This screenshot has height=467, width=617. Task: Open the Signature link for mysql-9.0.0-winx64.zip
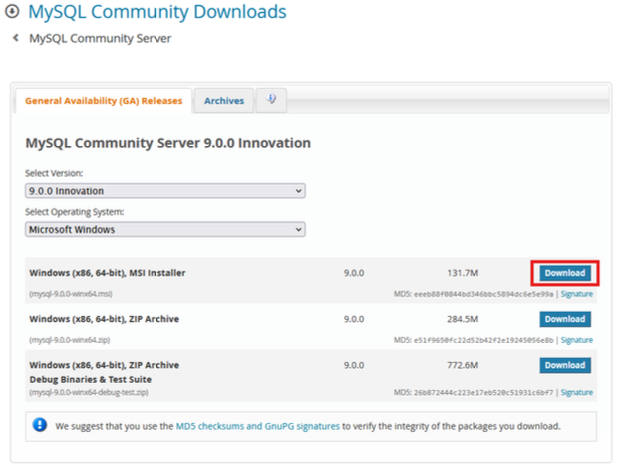tap(576, 340)
